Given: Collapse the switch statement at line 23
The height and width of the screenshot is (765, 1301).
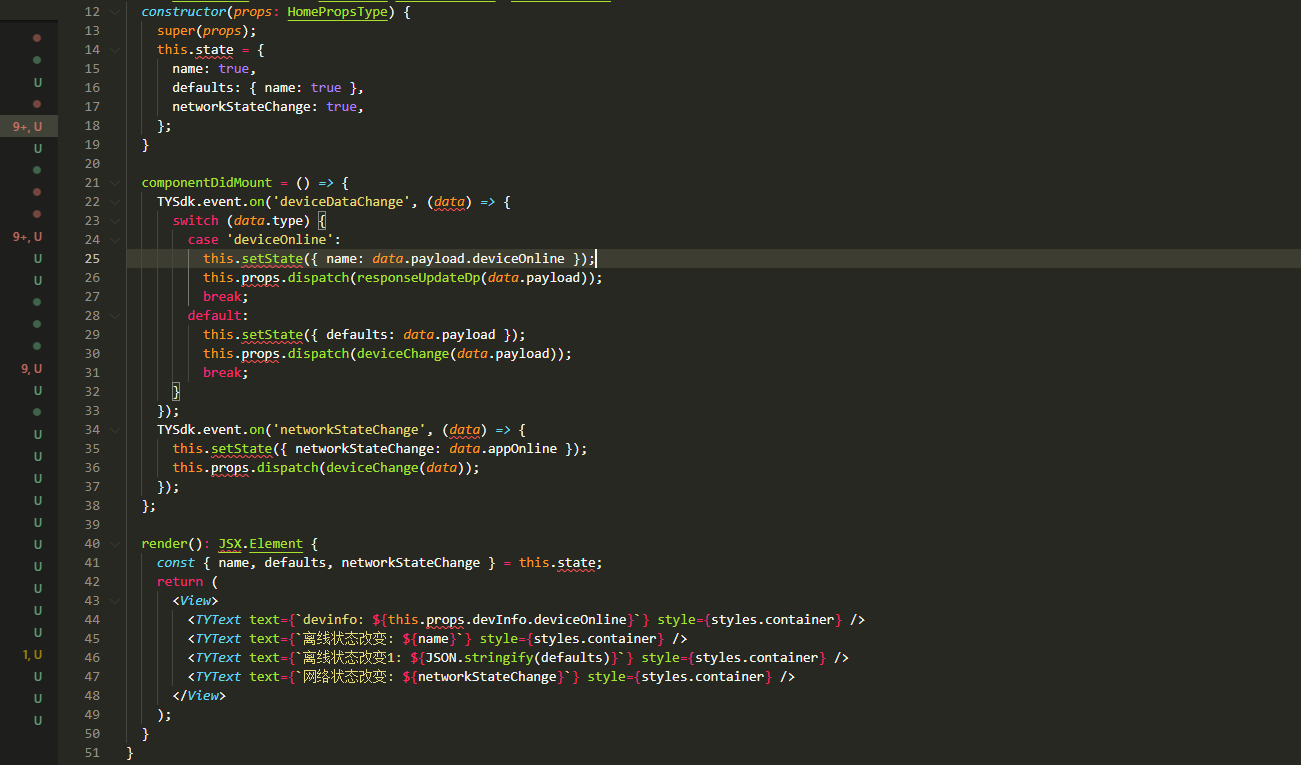Looking at the screenshot, I should (117, 221).
